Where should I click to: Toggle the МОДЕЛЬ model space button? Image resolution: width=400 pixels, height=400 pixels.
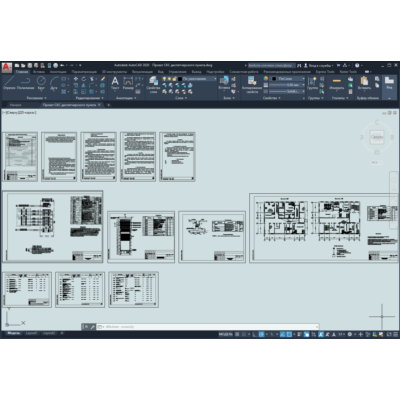click(226, 334)
